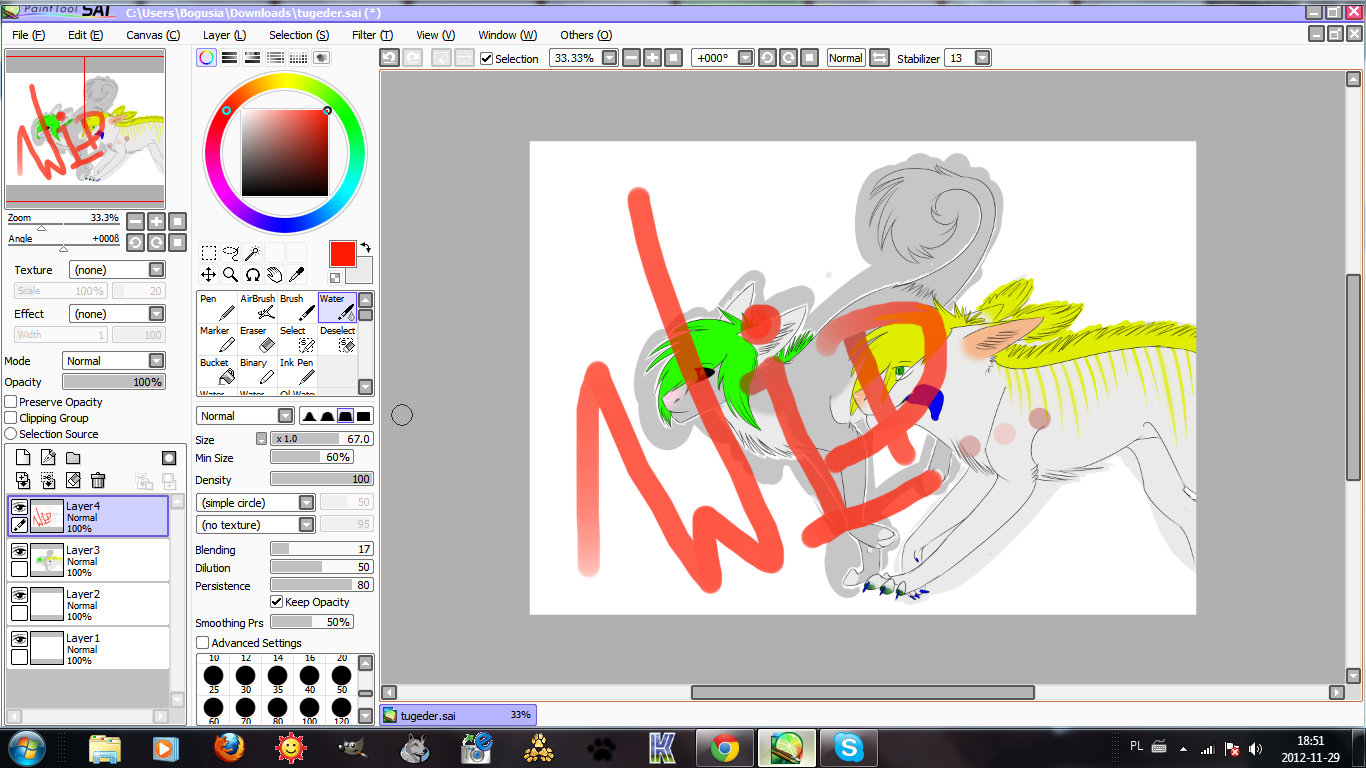The height and width of the screenshot is (768, 1366).
Task: Select the Eraser tool
Action: (257, 339)
